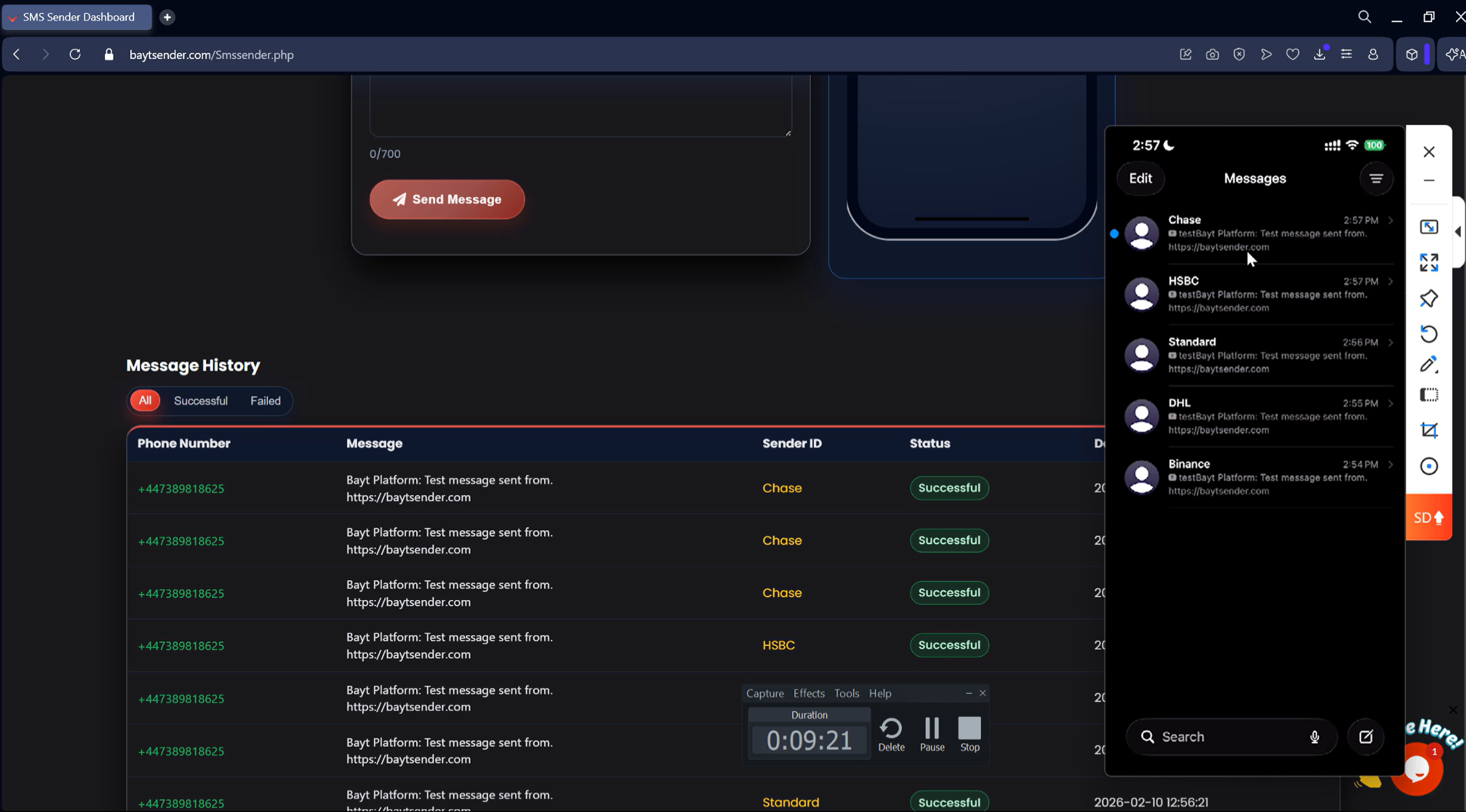Open the HSBC conversation chevron
This screenshot has height=812, width=1466.
[1390, 282]
